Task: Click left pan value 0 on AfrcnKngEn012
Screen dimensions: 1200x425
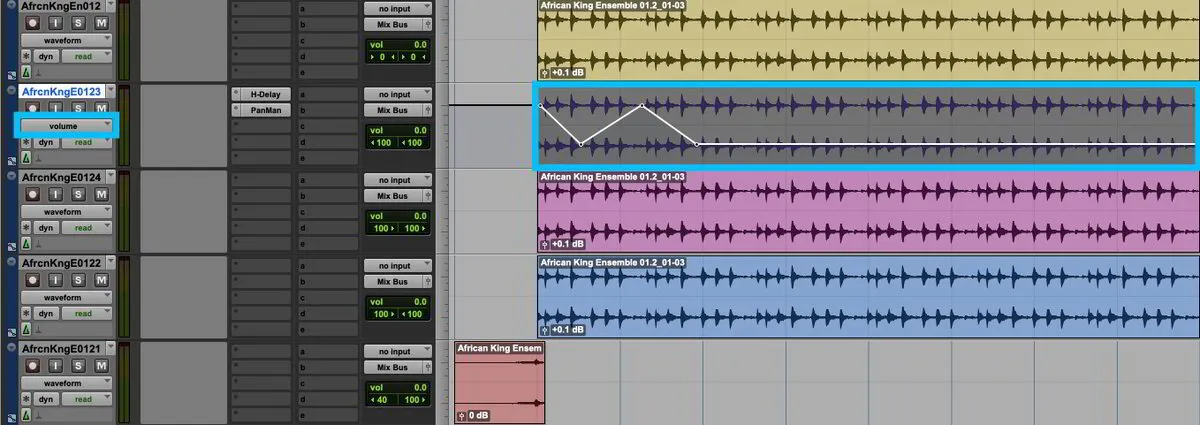Action: coord(381,57)
